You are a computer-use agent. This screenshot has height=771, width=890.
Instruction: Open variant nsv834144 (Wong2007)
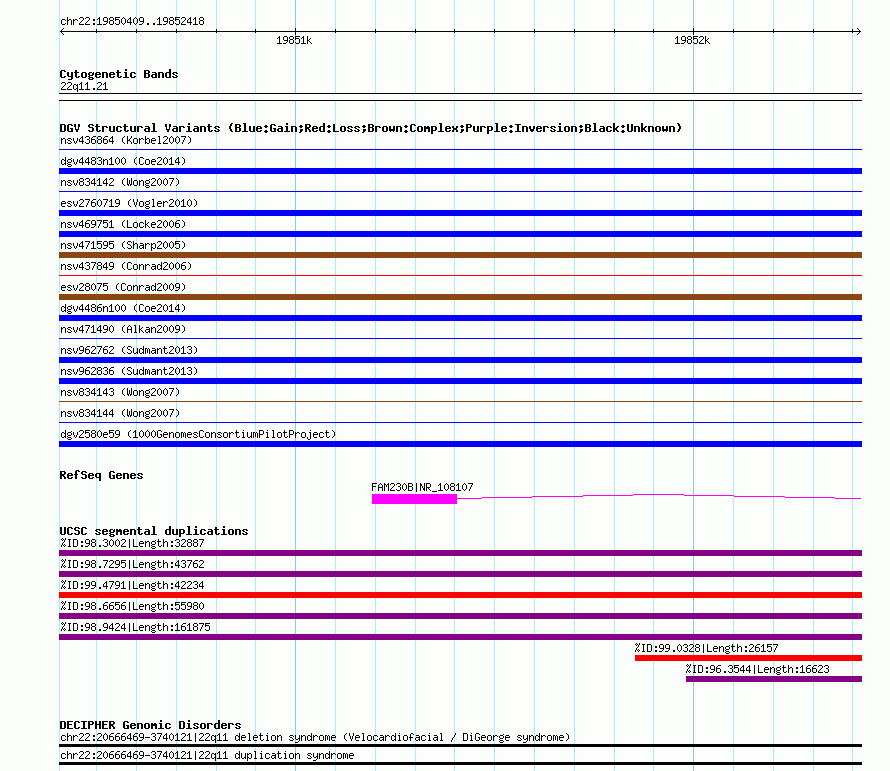point(120,413)
